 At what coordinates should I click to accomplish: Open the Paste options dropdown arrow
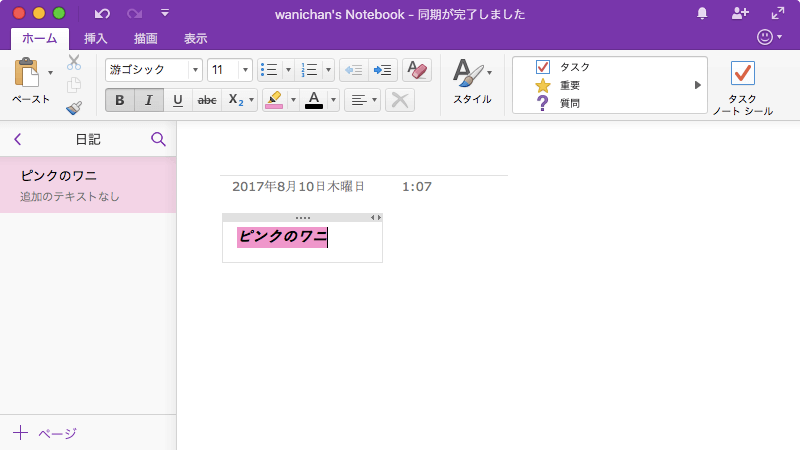(50, 72)
